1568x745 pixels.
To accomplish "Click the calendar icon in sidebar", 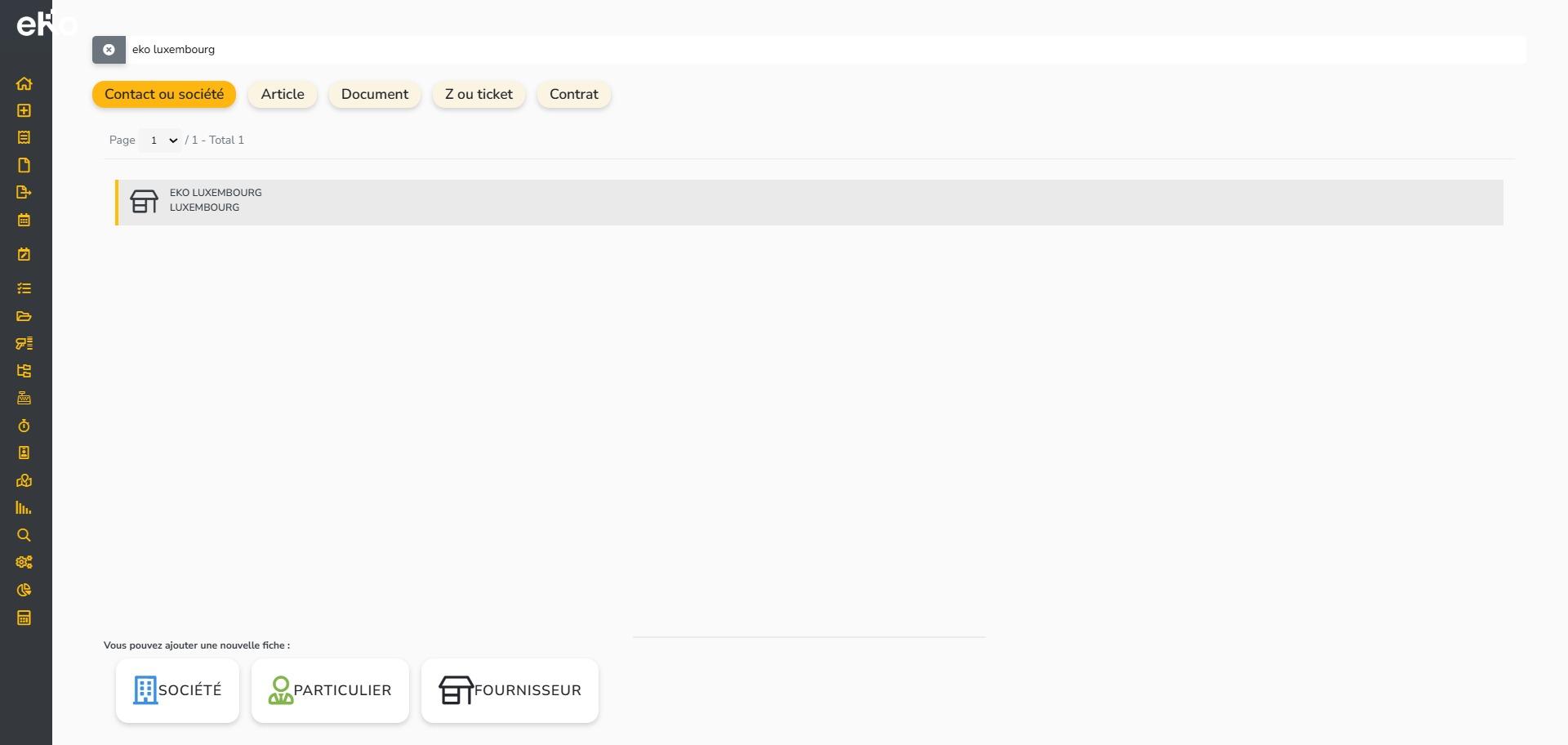I will (x=24, y=220).
